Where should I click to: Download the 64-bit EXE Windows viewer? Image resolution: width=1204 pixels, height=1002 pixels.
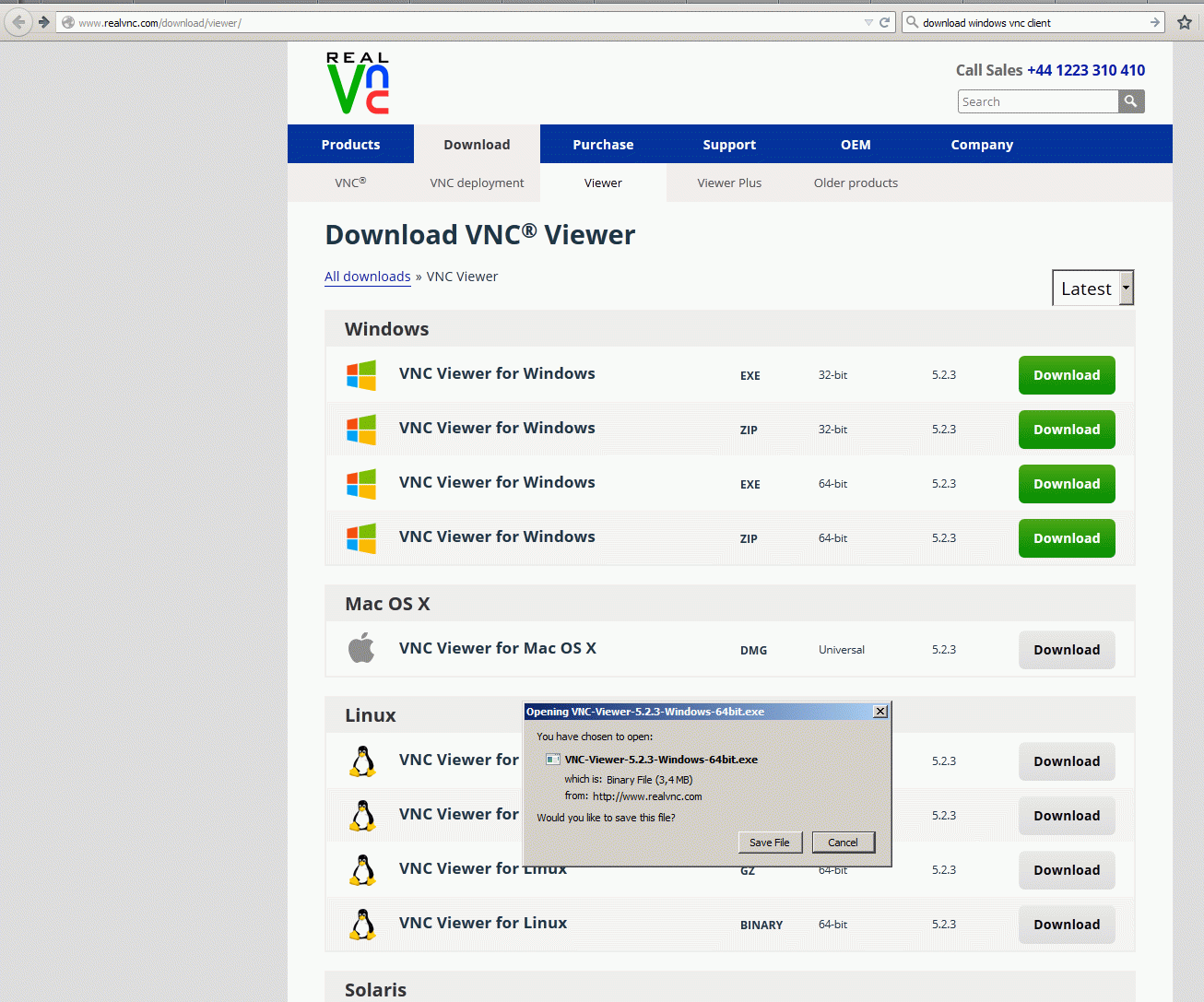pyautogui.click(x=1067, y=484)
